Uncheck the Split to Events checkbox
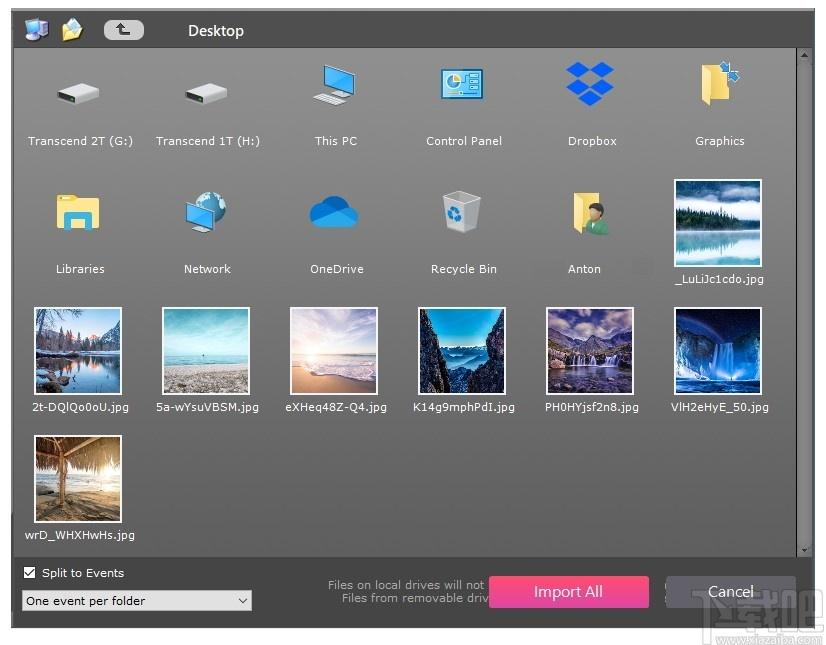The width and height of the screenshot is (826, 645). 30,572
